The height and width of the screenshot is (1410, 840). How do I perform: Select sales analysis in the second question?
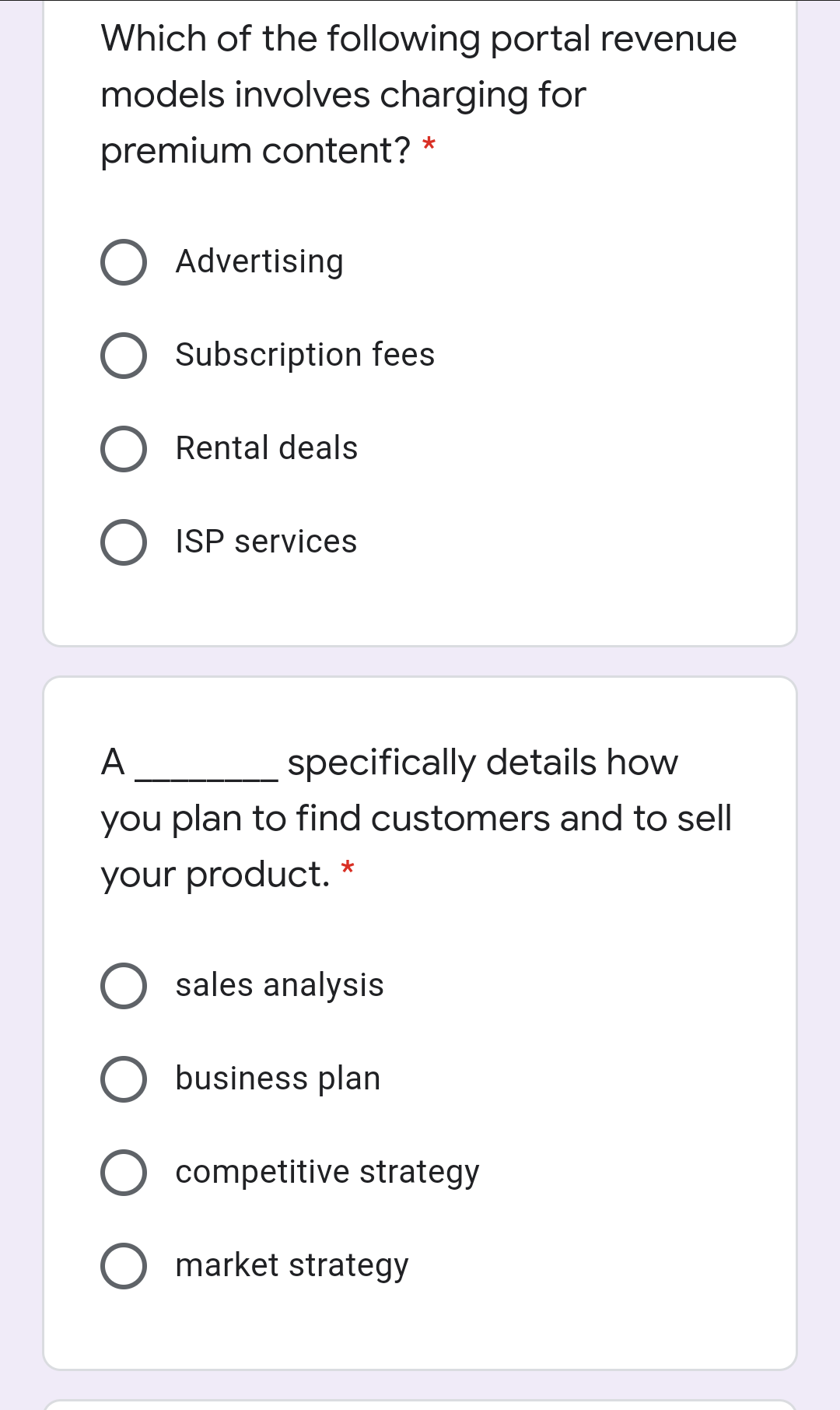[124, 986]
